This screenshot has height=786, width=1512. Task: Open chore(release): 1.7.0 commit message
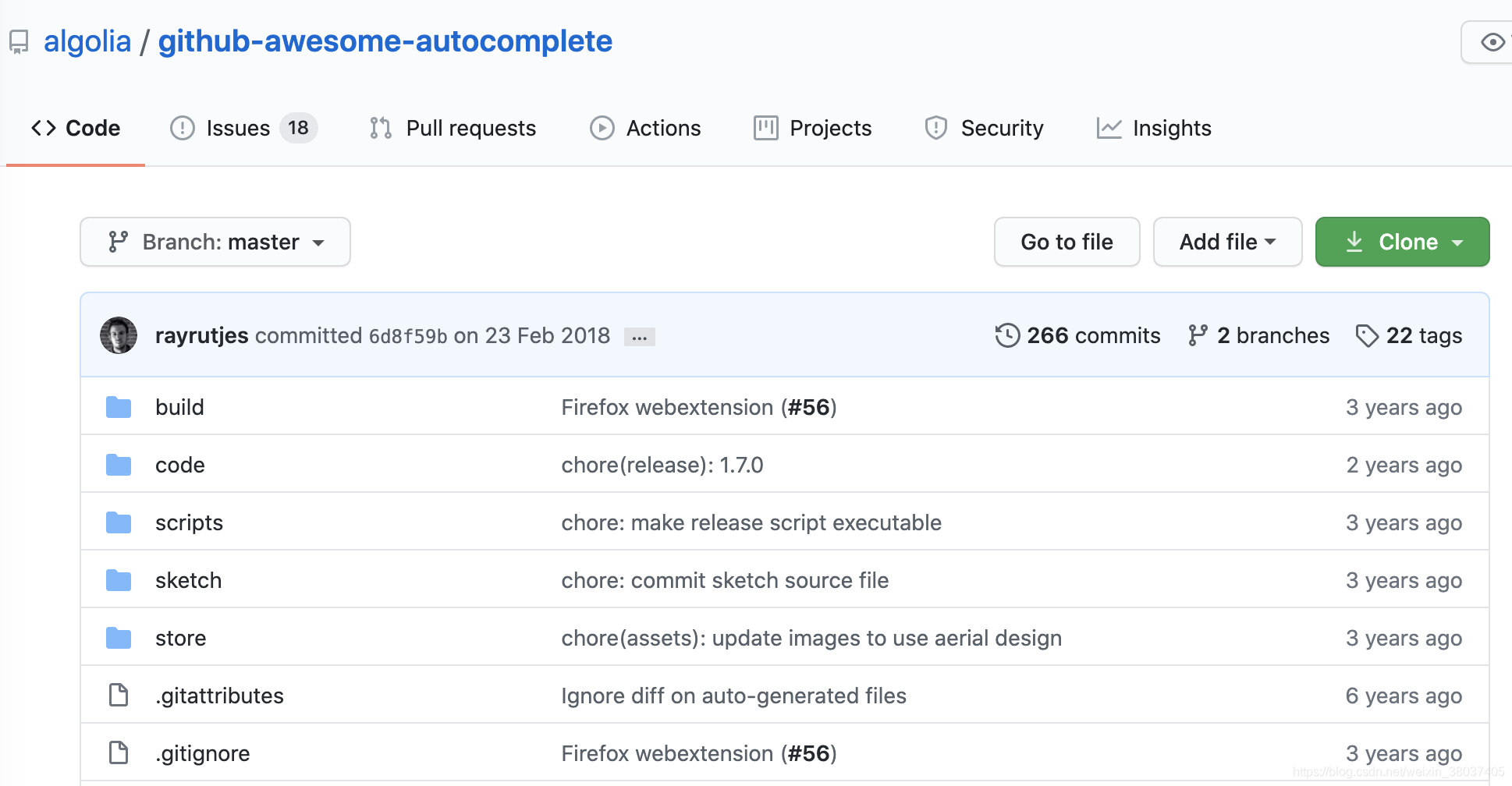coord(662,465)
